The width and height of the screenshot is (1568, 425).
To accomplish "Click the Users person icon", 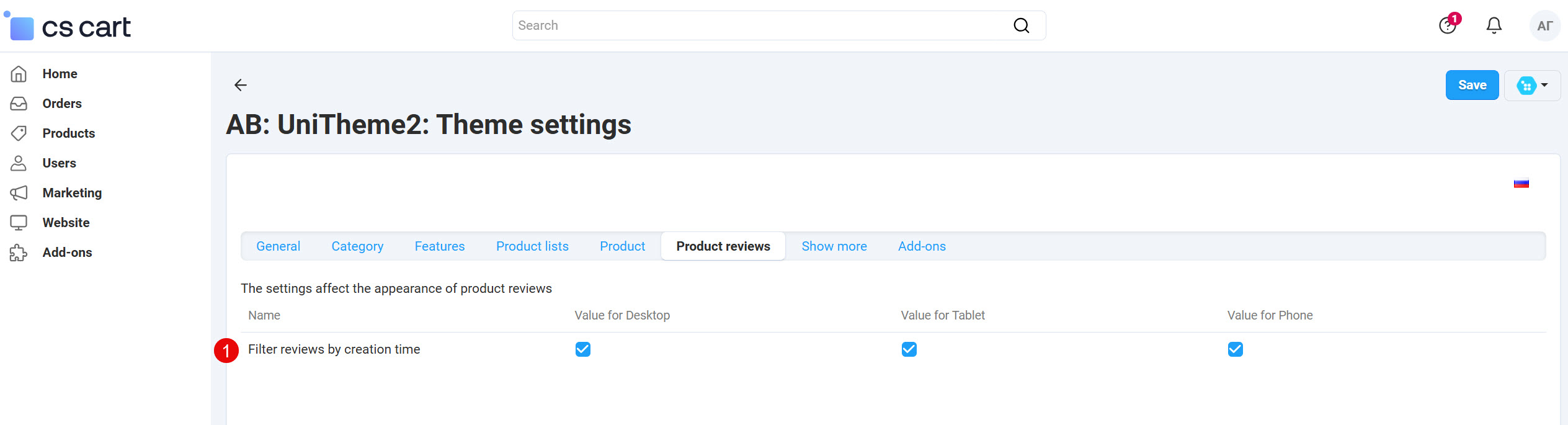I will click(19, 163).
